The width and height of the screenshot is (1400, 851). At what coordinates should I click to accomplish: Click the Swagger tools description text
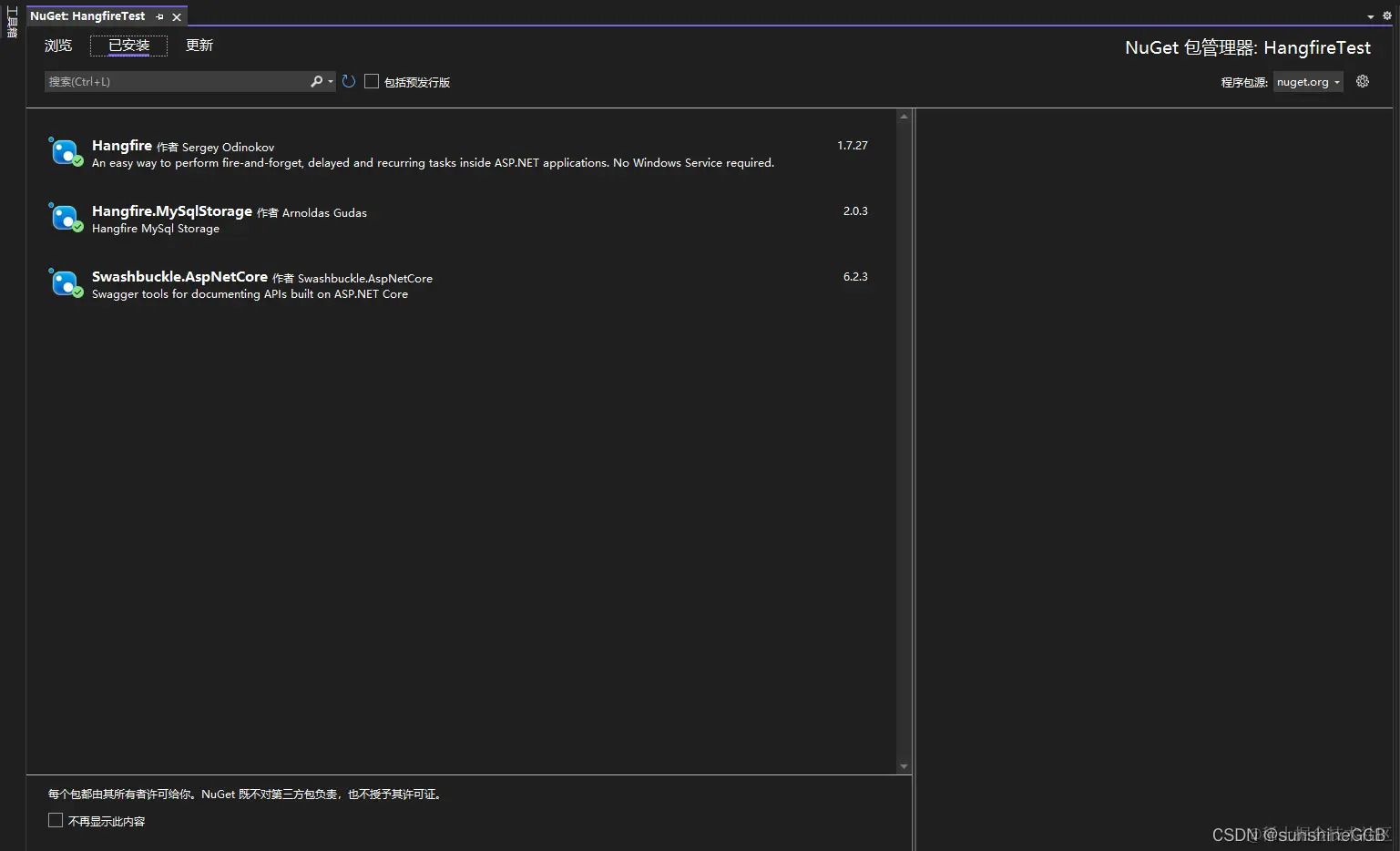click(250, 294)
